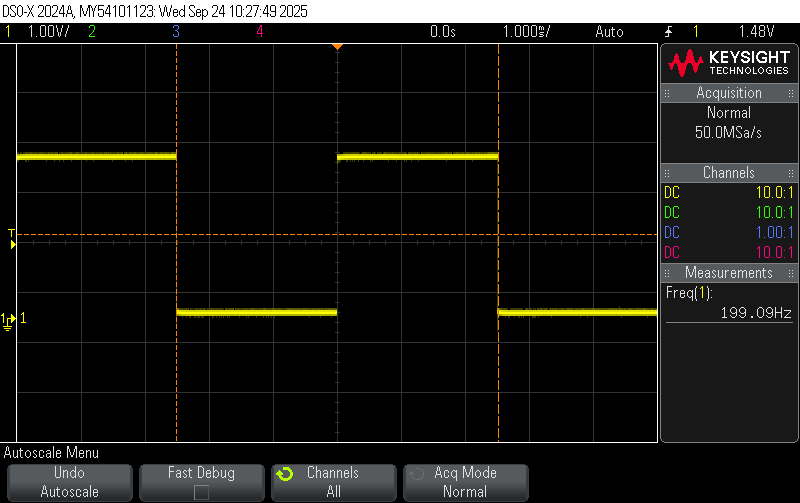This screenshot has height=503, width=800.
Task: Open the Acquisition panel header
Action: [729, 93]
